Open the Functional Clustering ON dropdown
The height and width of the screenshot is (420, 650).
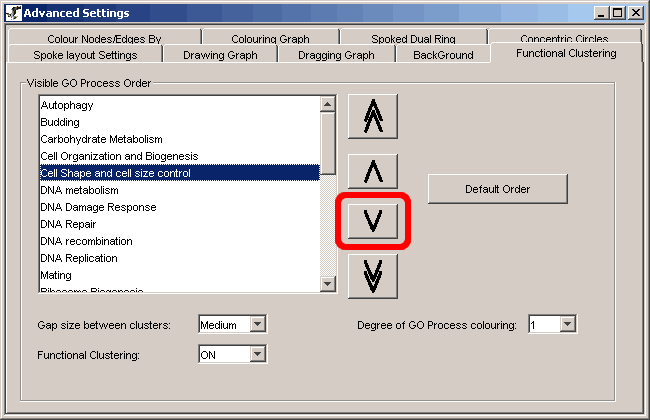pos(257,354)
